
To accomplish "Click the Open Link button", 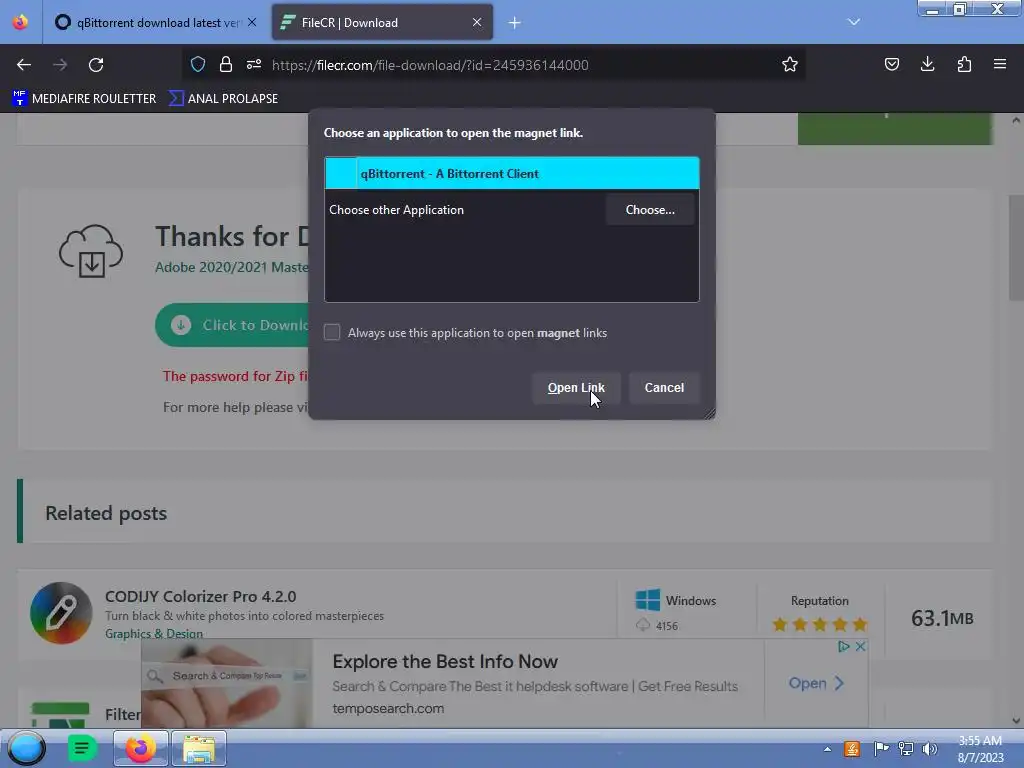I will click(x=576, y=388).
